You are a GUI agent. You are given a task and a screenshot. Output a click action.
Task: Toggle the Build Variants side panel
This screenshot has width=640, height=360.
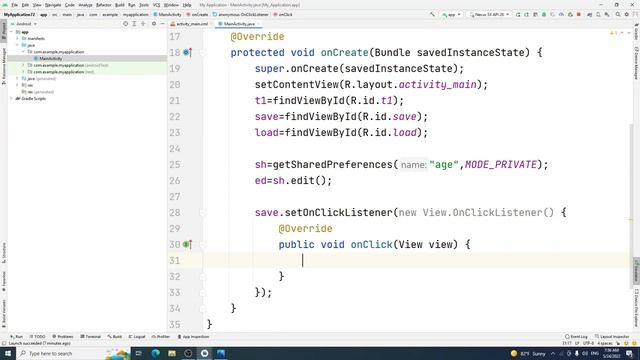click(x=4, y=313)
